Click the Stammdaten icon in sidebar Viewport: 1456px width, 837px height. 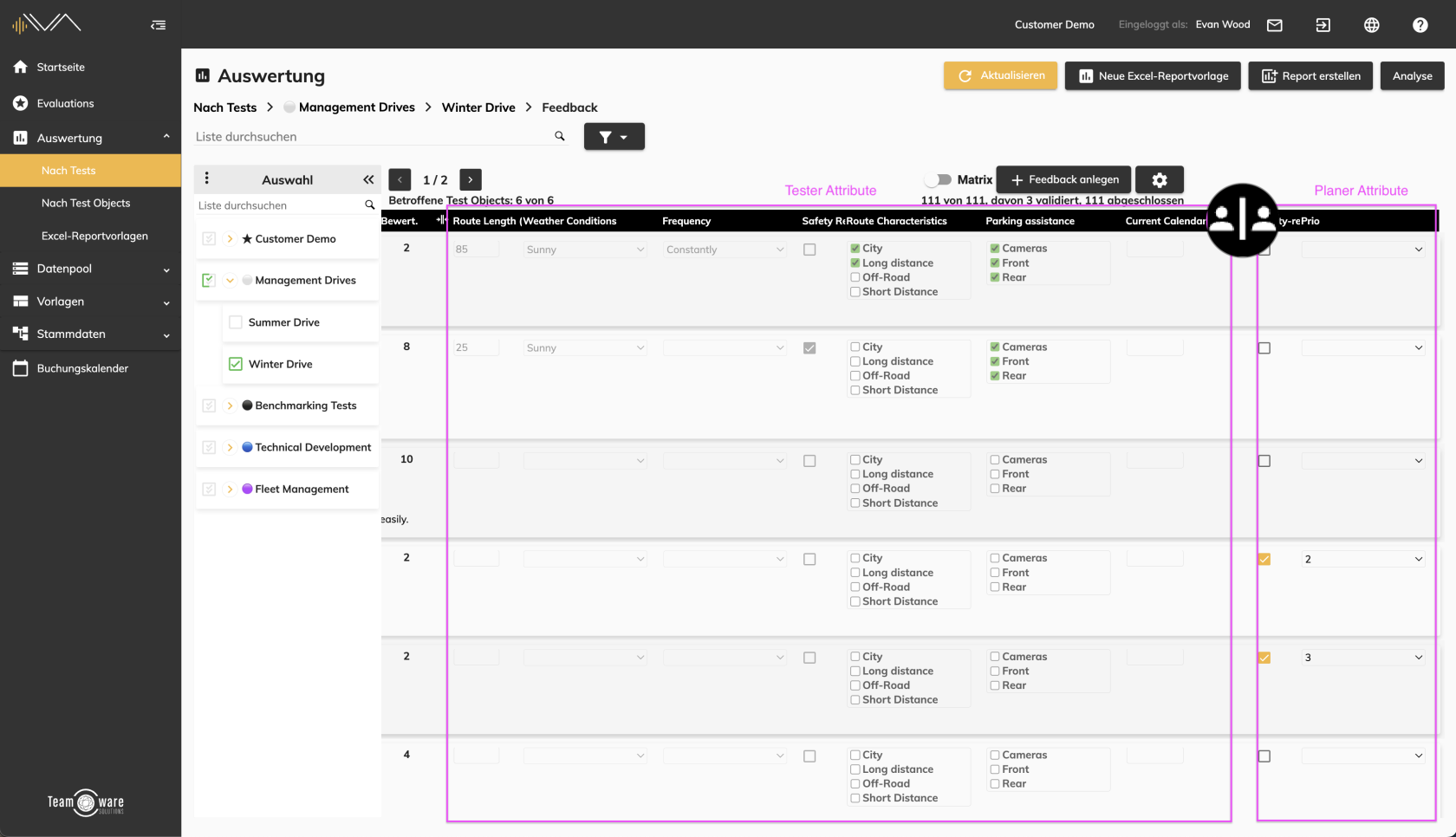point(21,334)
